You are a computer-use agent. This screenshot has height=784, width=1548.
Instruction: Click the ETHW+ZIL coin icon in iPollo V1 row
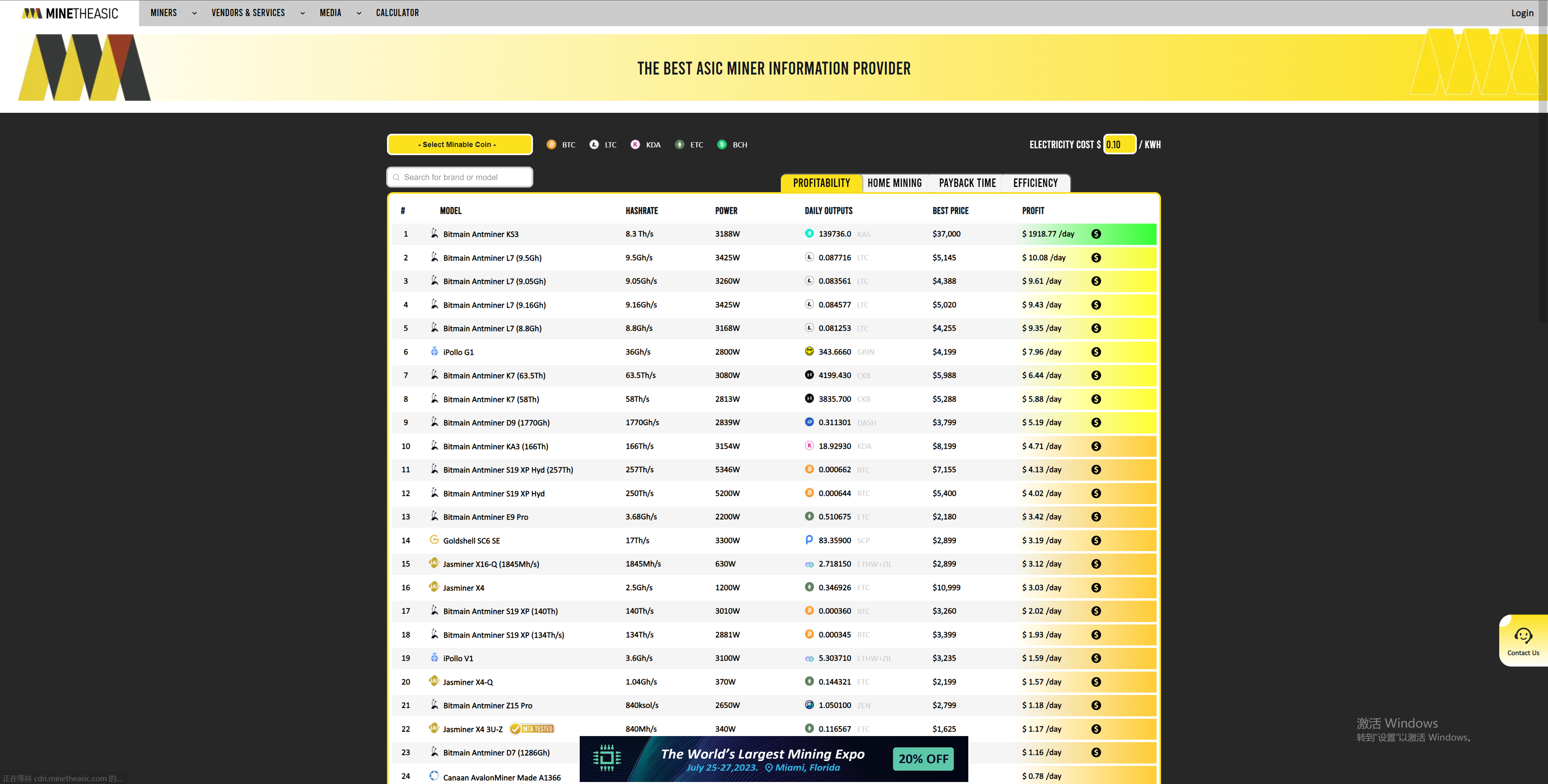click(x=809, y=658)
